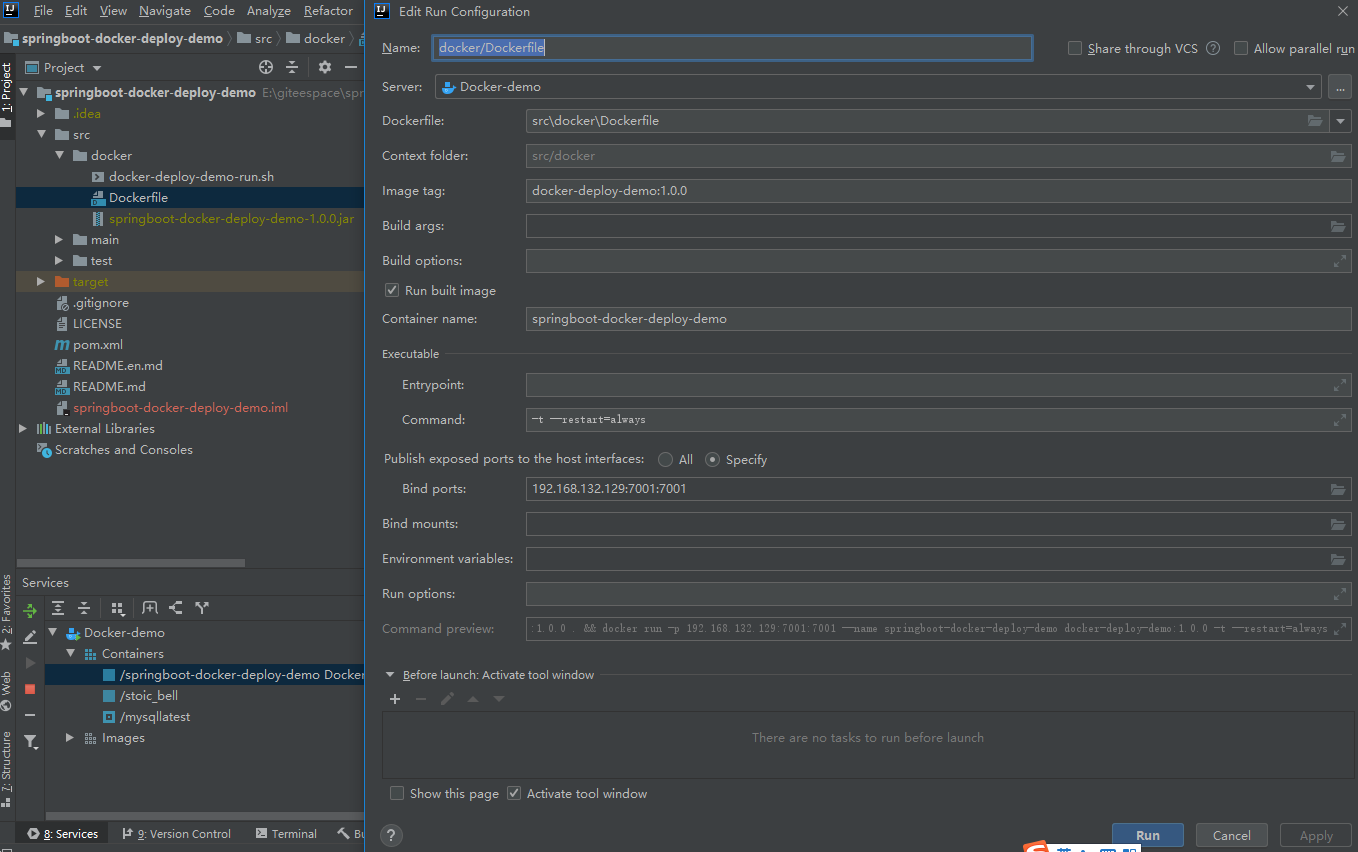The width and height of the screenshot is (1358, 852).
Task: Click the Image tag input field
Action: pos(939,191)
